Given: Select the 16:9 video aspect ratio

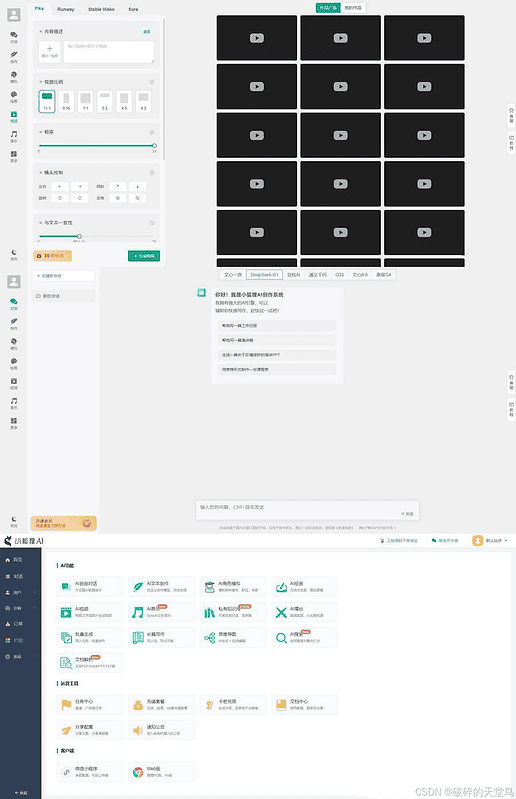Looking at the screenshot, I should click(47, 101).
